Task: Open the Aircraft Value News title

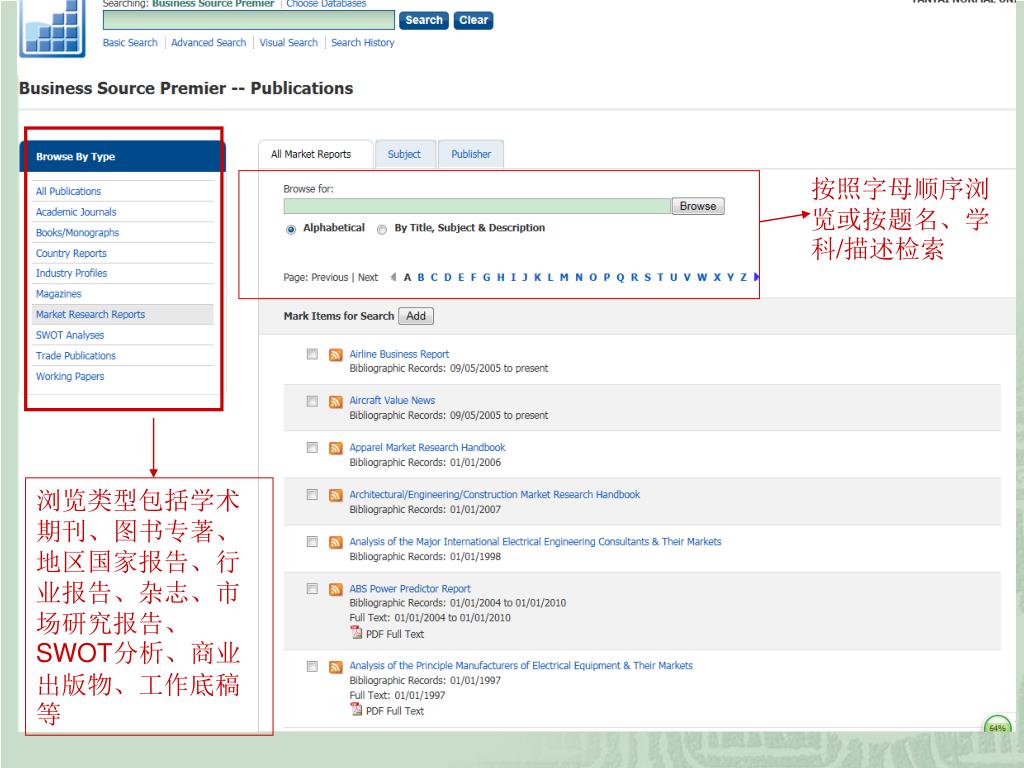Action: coord(392,400)
